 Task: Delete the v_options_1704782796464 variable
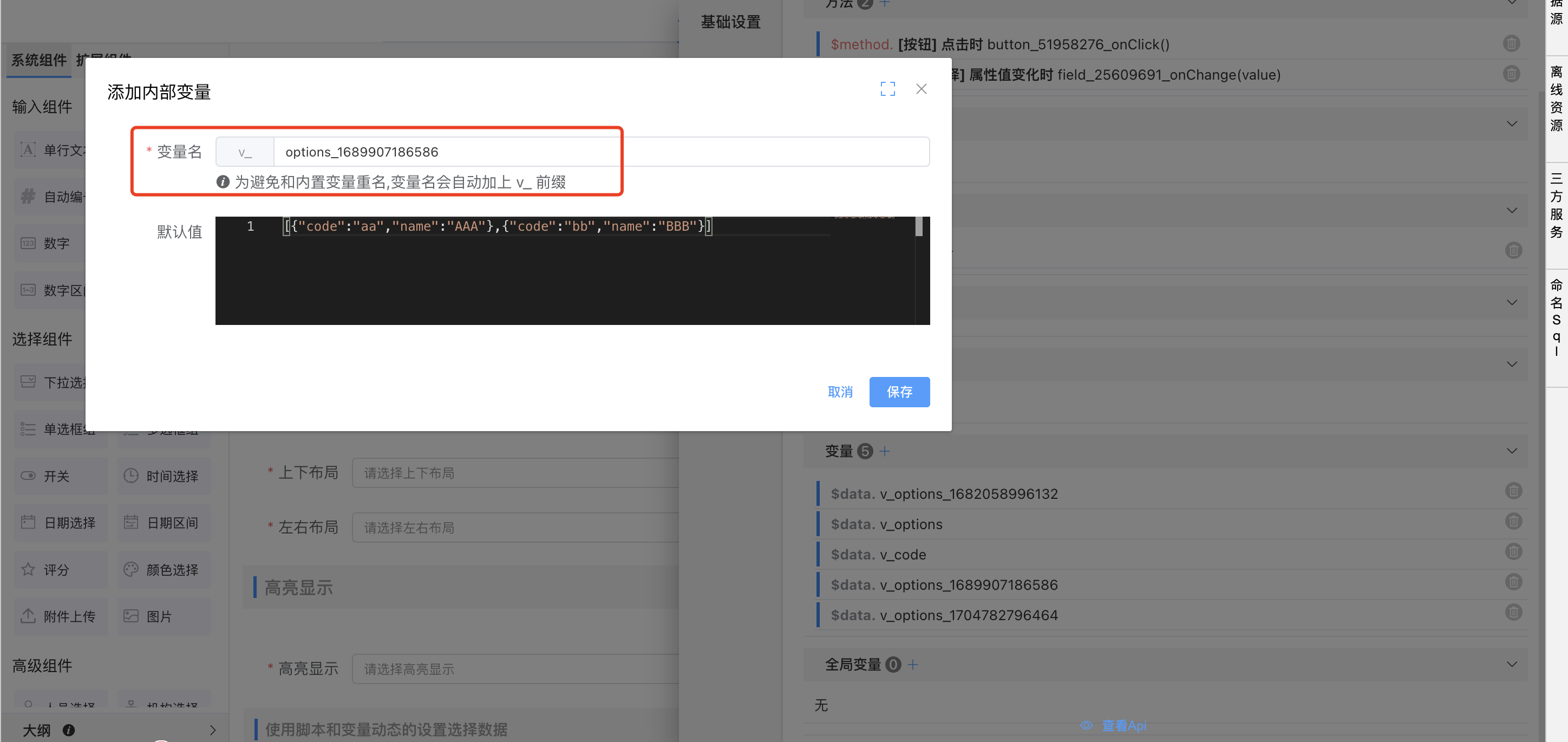pyautogui.click(x=1513, y=613)
